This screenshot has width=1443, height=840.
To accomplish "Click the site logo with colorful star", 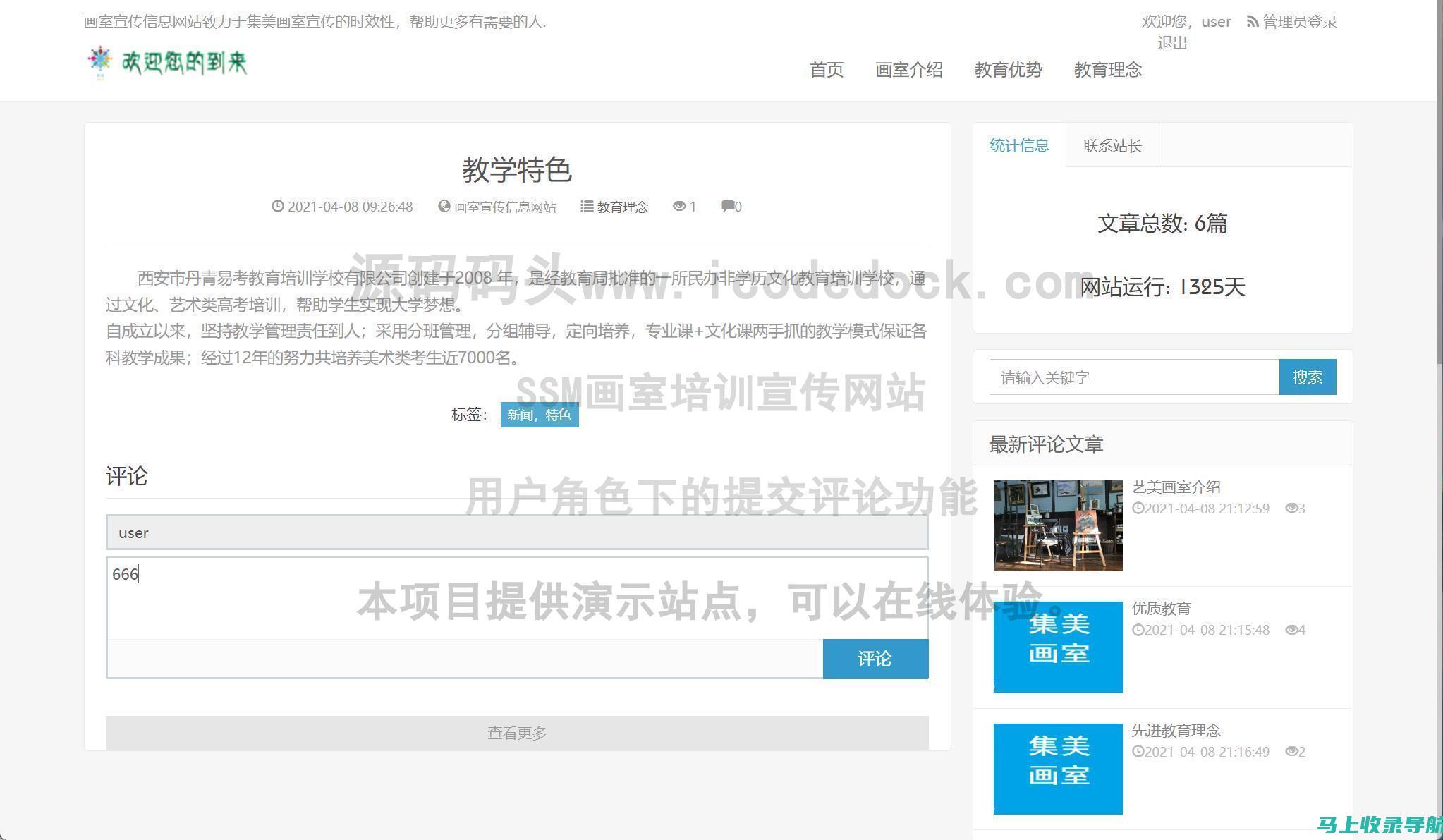I will point(166,63).
